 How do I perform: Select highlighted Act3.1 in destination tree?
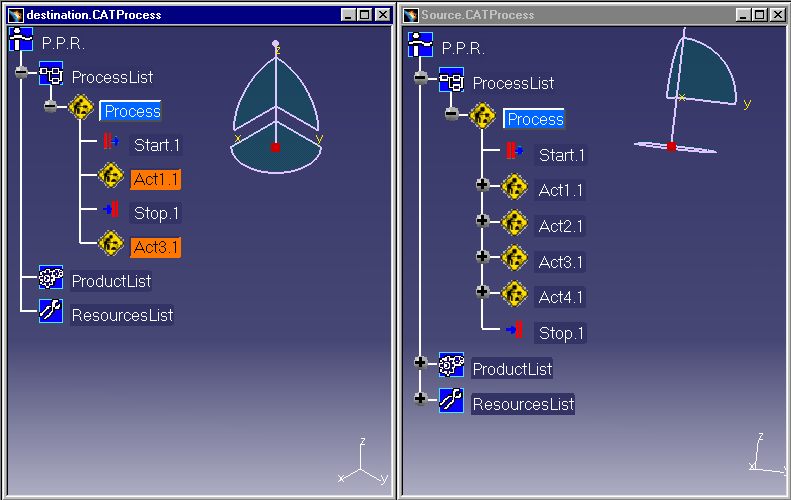(x=156, y=246)
